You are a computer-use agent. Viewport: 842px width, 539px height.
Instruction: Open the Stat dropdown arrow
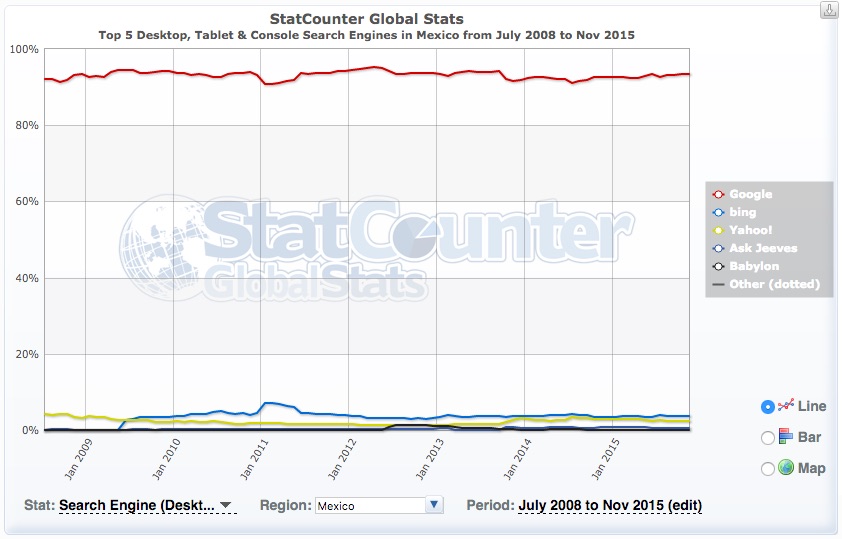(226, 505)
